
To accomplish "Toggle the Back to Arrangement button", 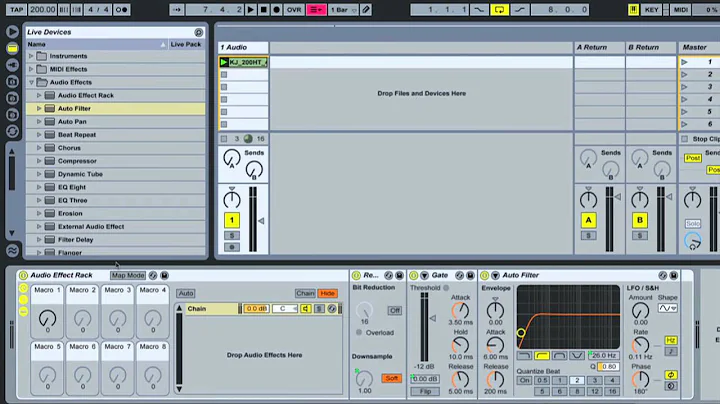I will click(x=316, y=10).
